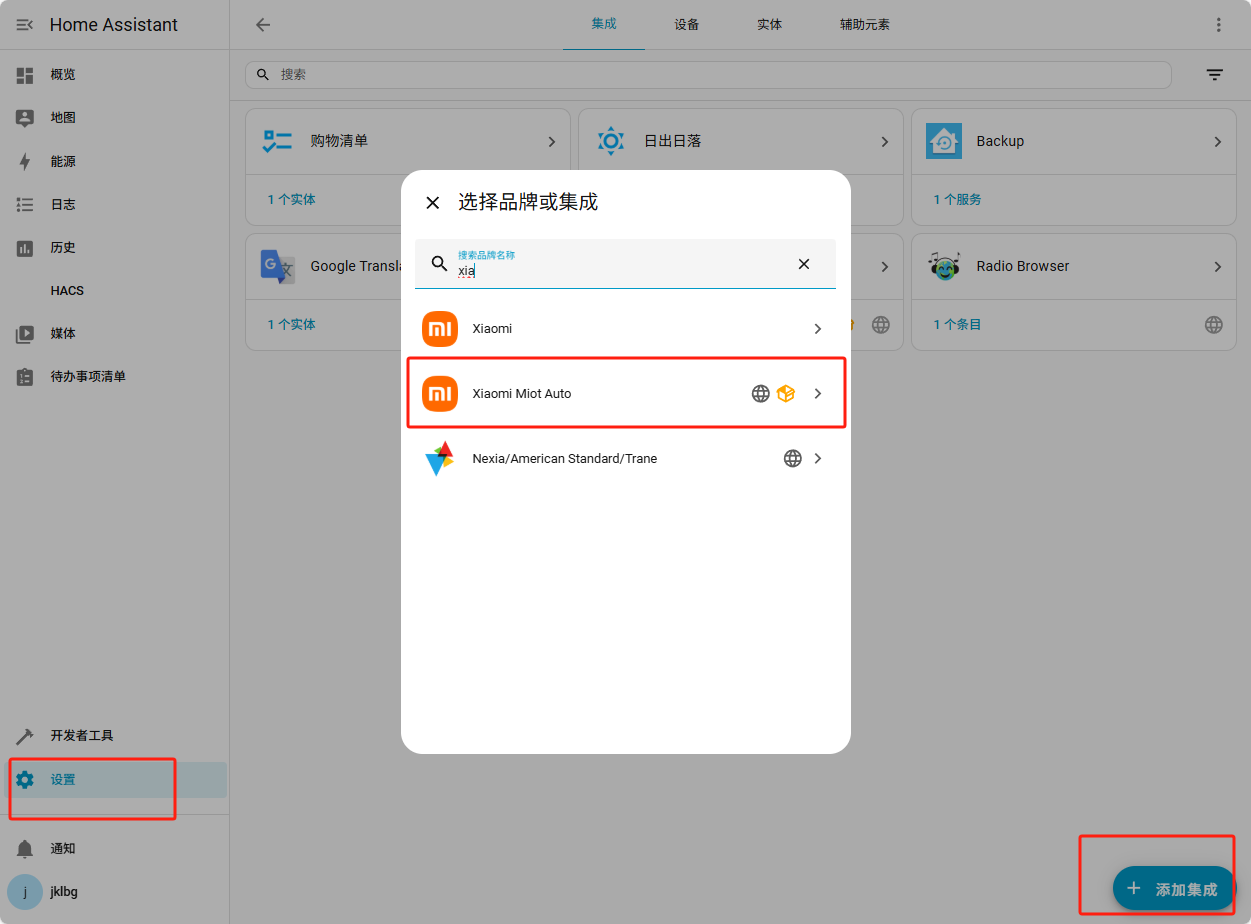Switch to the 设备 tab

(687, 25)
